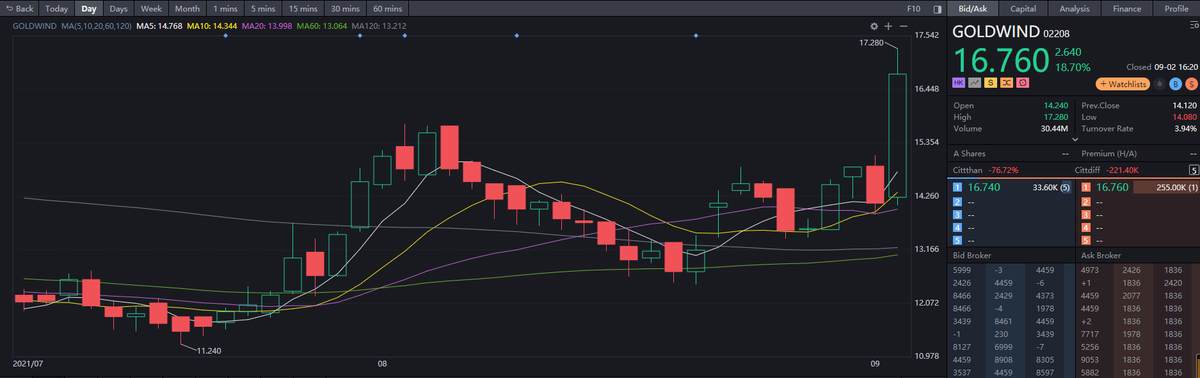Viewport: 1200px width, 378px height.
Task: Set a price alert bell icon
Action: coord(1159,84)
